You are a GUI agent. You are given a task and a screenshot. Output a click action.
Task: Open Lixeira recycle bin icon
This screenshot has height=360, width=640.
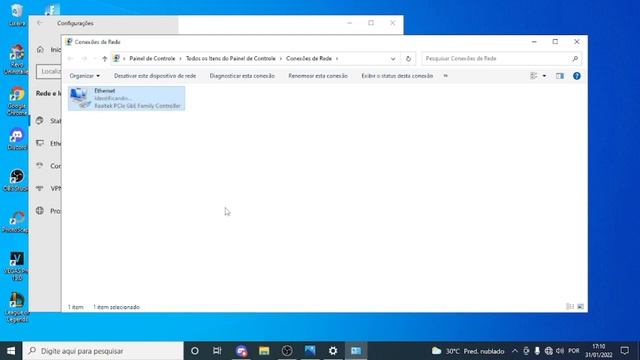coord(17,15)
